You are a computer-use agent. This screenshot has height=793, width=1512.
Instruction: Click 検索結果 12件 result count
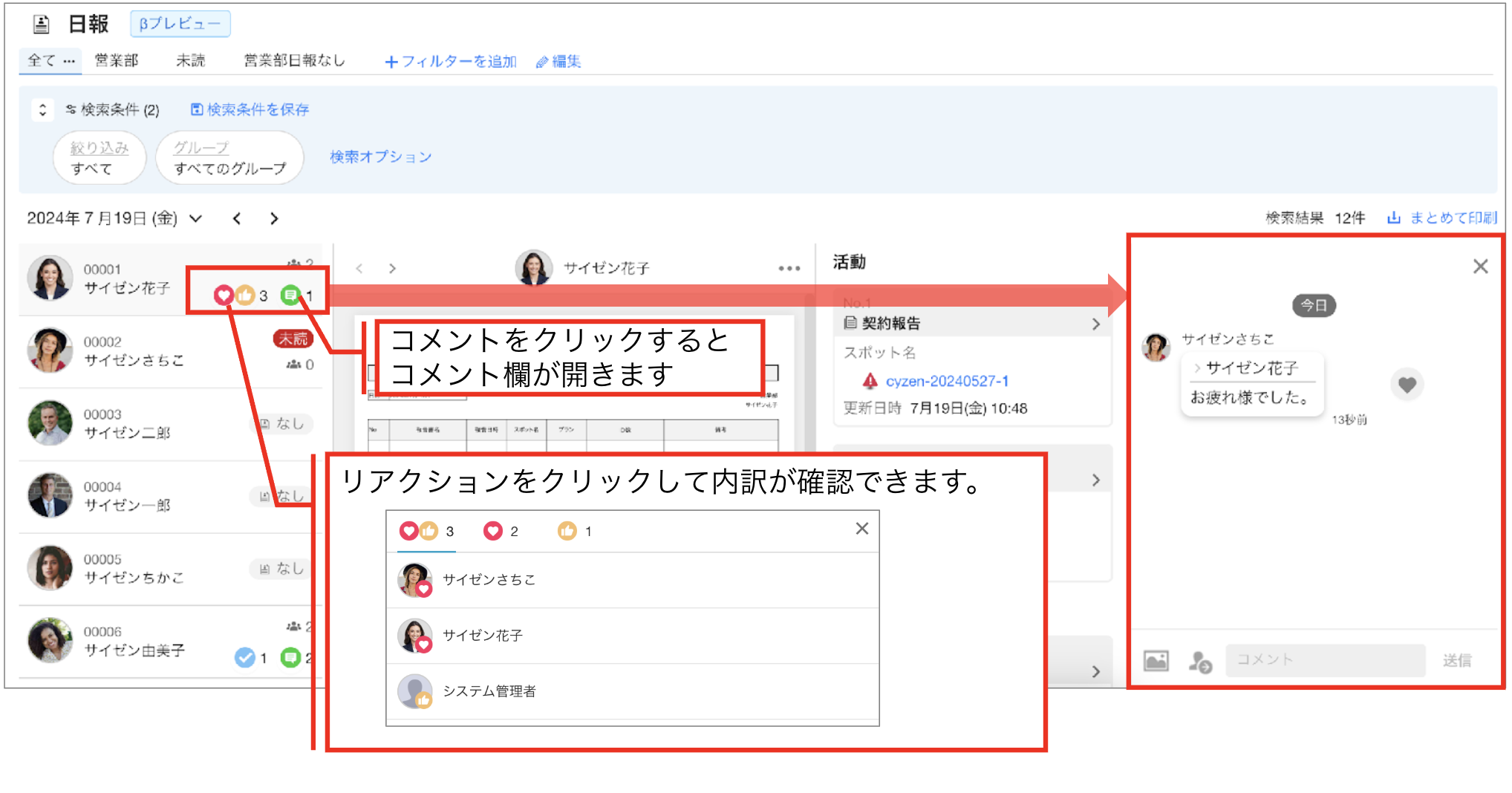(x=1315, y=218)
